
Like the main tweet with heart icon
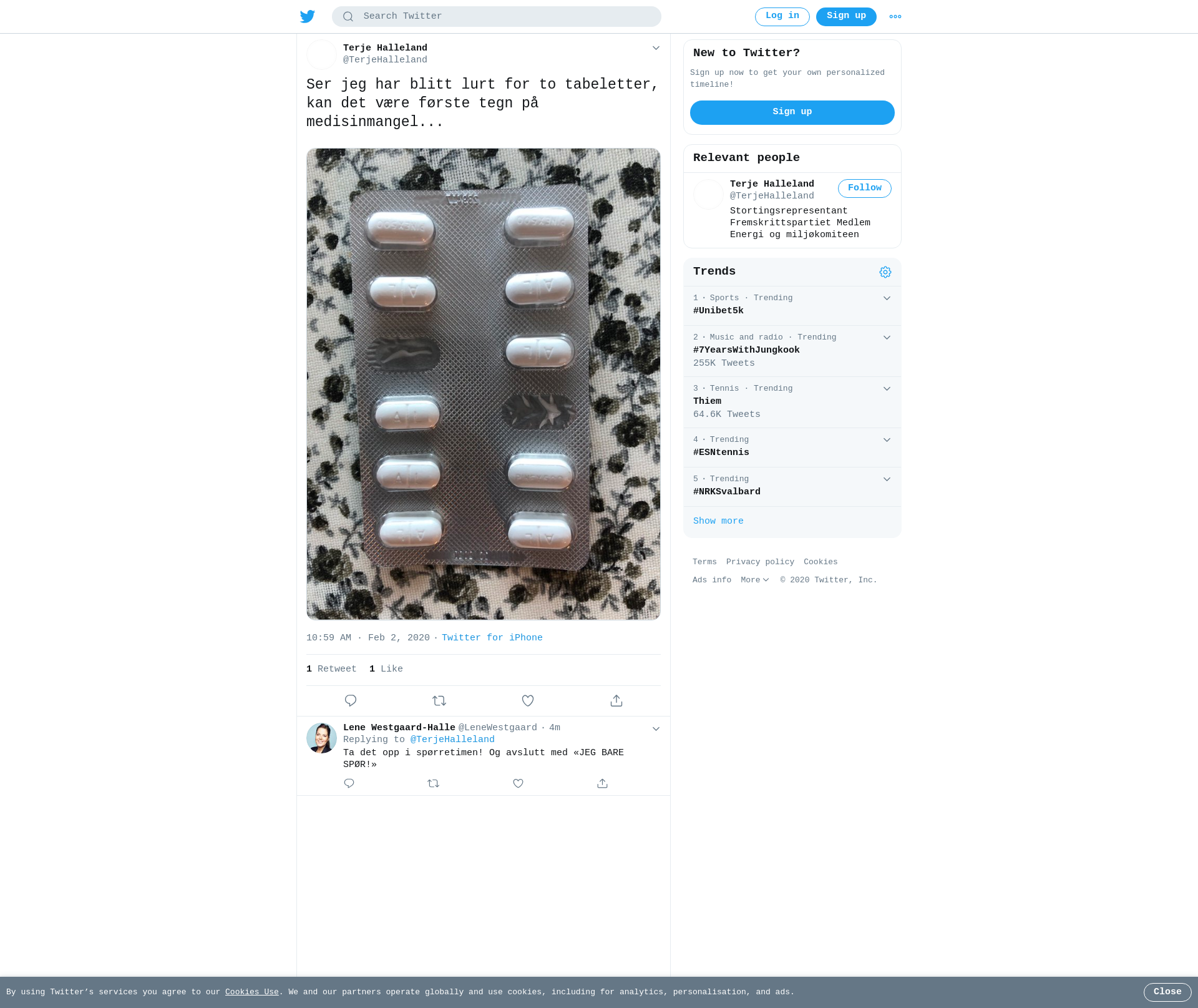tap(528, 701)
